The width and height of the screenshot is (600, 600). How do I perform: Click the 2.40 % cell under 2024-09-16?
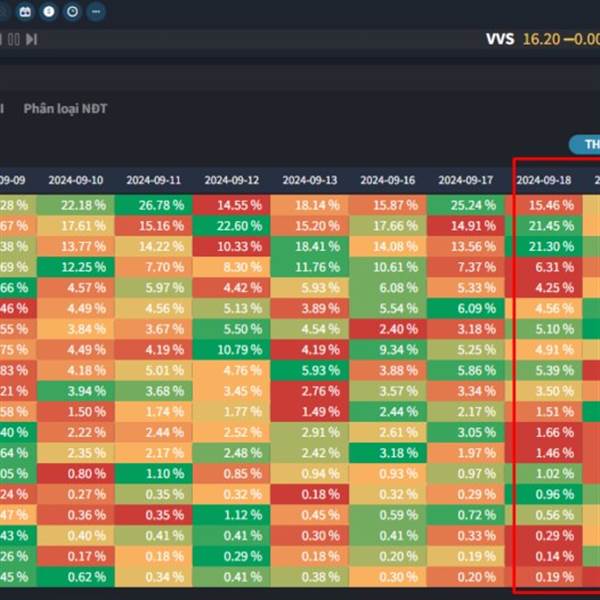click(388, 329)
